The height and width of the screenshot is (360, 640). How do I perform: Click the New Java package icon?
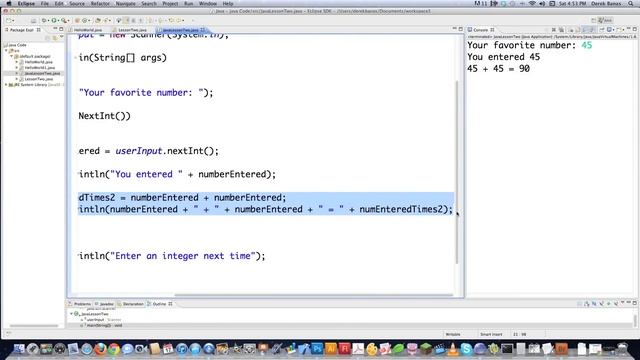(77, 20)
